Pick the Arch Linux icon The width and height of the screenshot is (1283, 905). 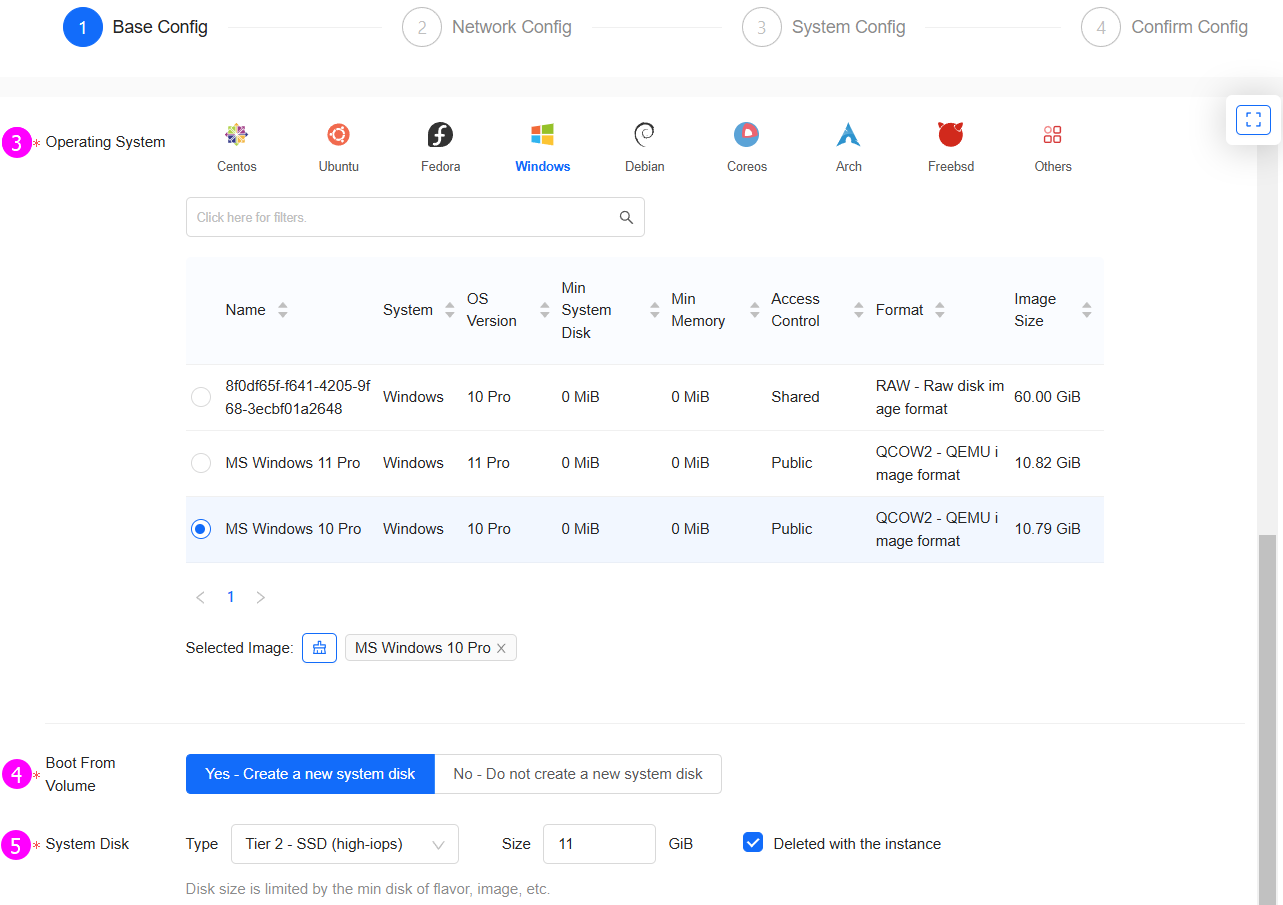[x=848, y=134]
